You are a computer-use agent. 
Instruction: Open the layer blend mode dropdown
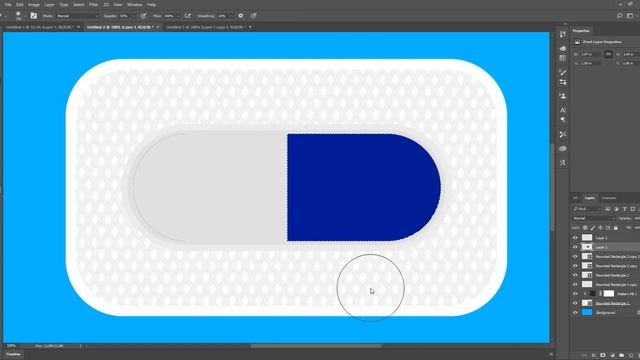[593, 218]
